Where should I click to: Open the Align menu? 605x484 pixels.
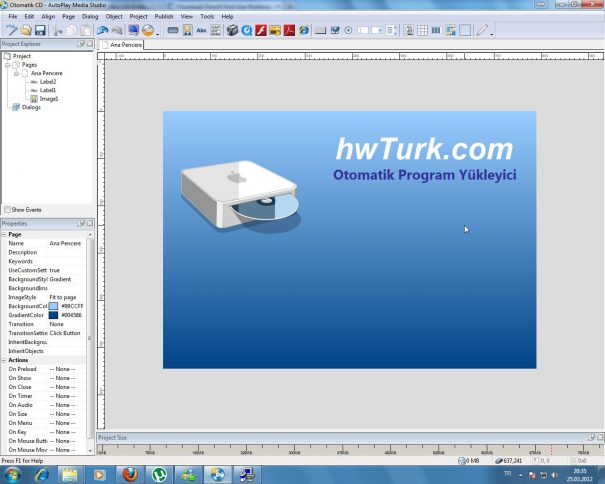[x=48, y=17]
